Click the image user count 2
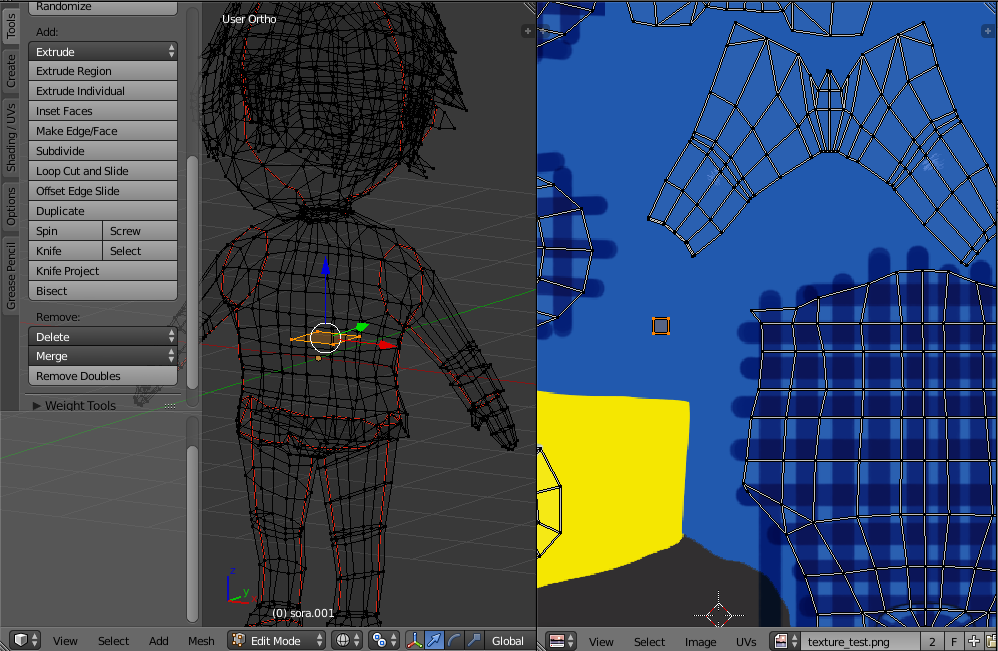The width and height of the screenshot is (998, 651). (x=932, y=641)
